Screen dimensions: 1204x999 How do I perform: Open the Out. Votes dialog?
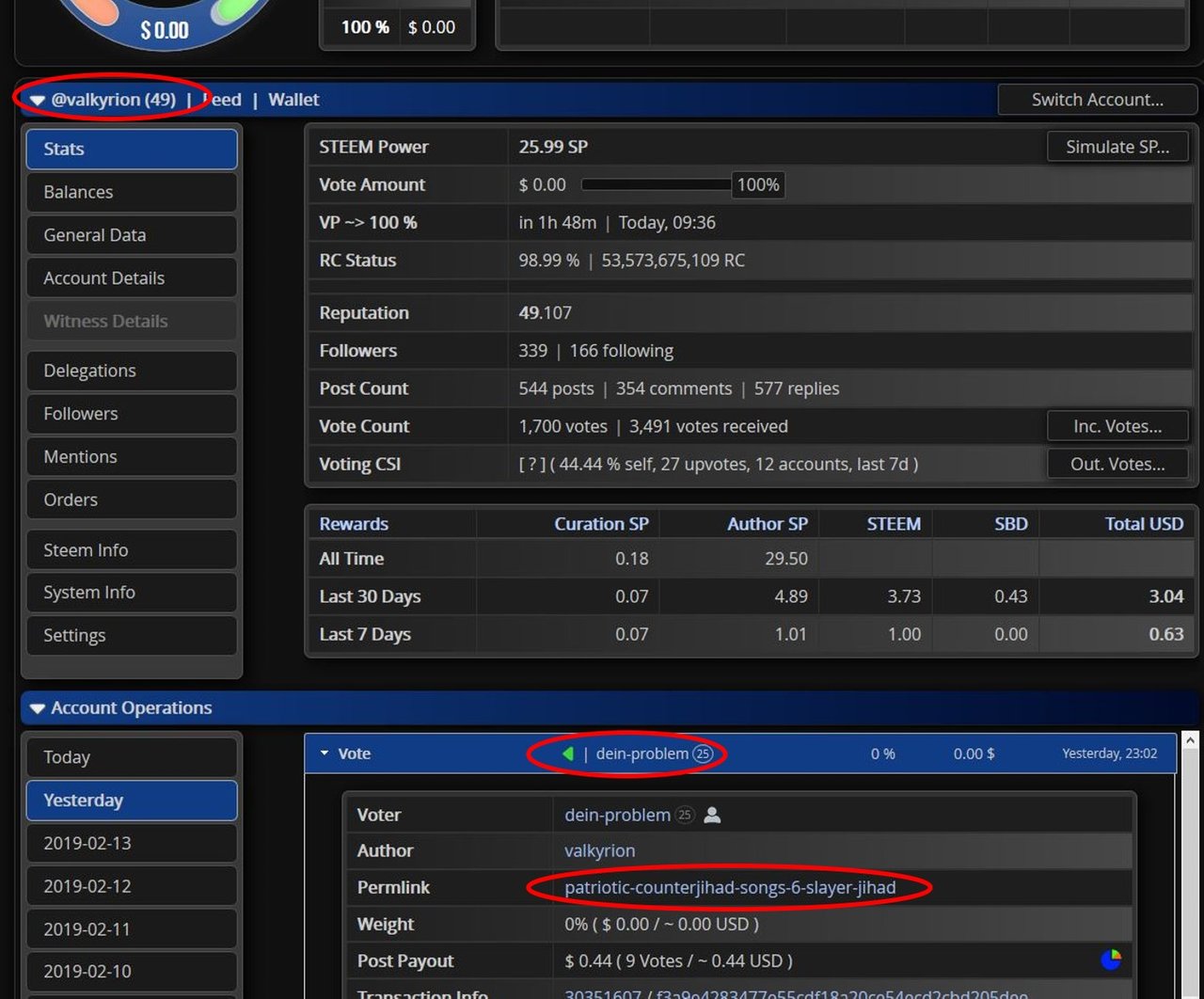click(1117, 464)
